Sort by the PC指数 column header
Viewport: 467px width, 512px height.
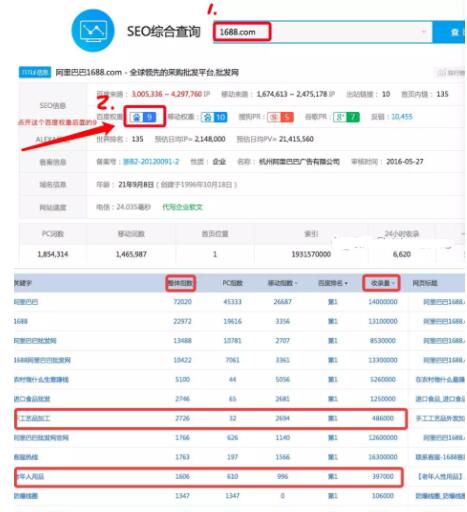click(x=232, y=283)
